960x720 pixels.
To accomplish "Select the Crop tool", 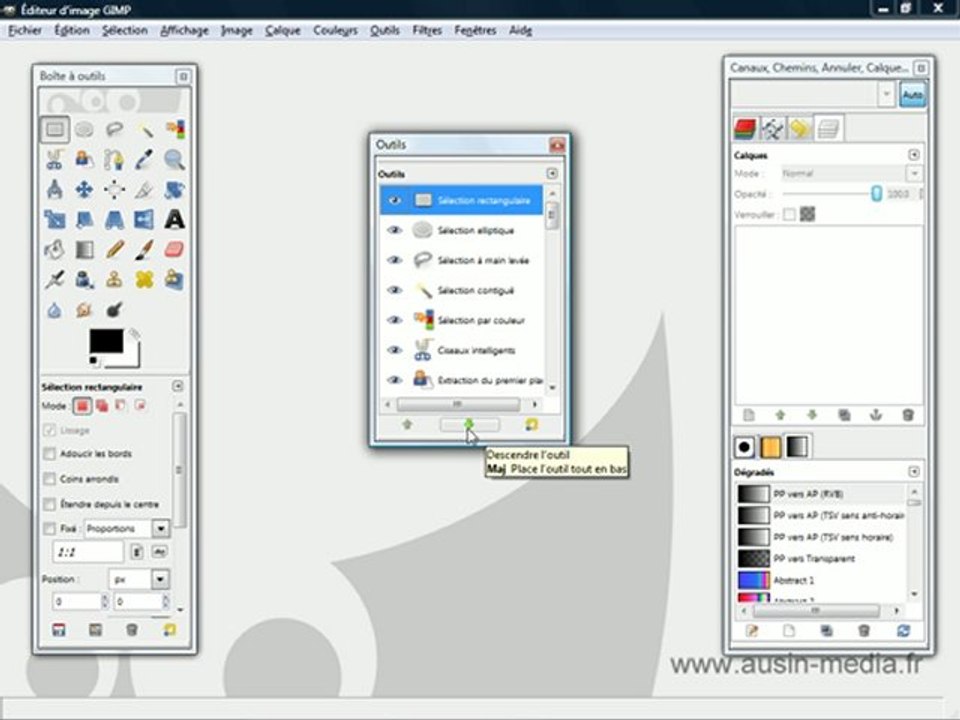I will (x=144, y=189).
